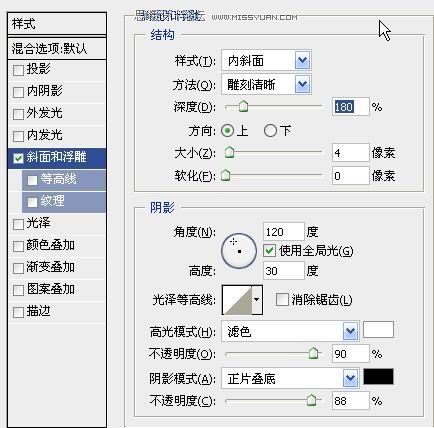Click the white highlight color swatch
Screen dimensions: 434x428
coord(378,330)
